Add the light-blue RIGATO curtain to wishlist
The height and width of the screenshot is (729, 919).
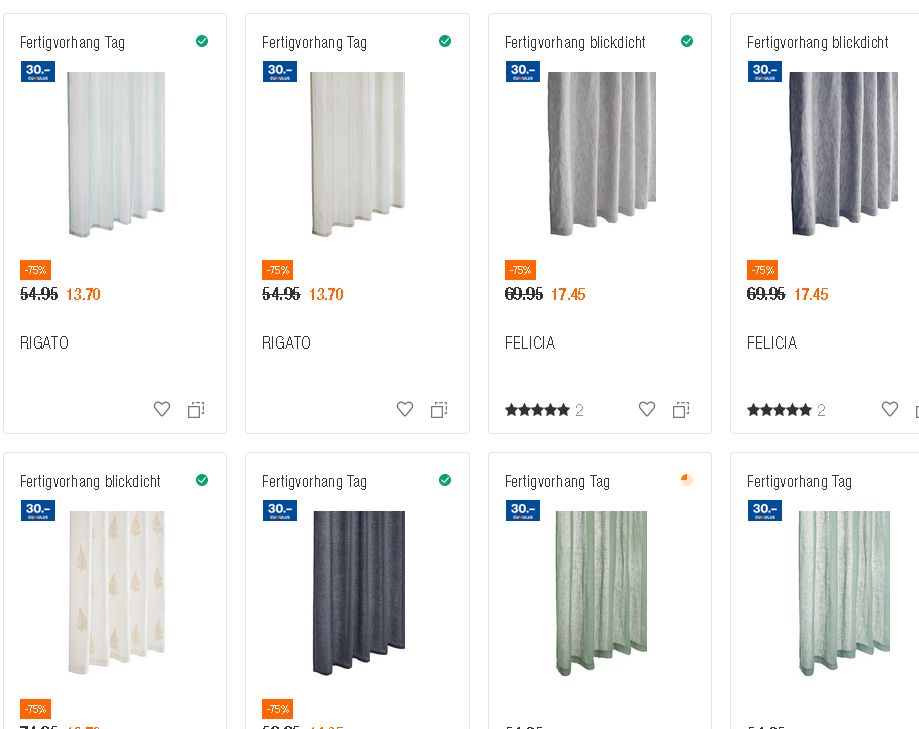[162, 409]
